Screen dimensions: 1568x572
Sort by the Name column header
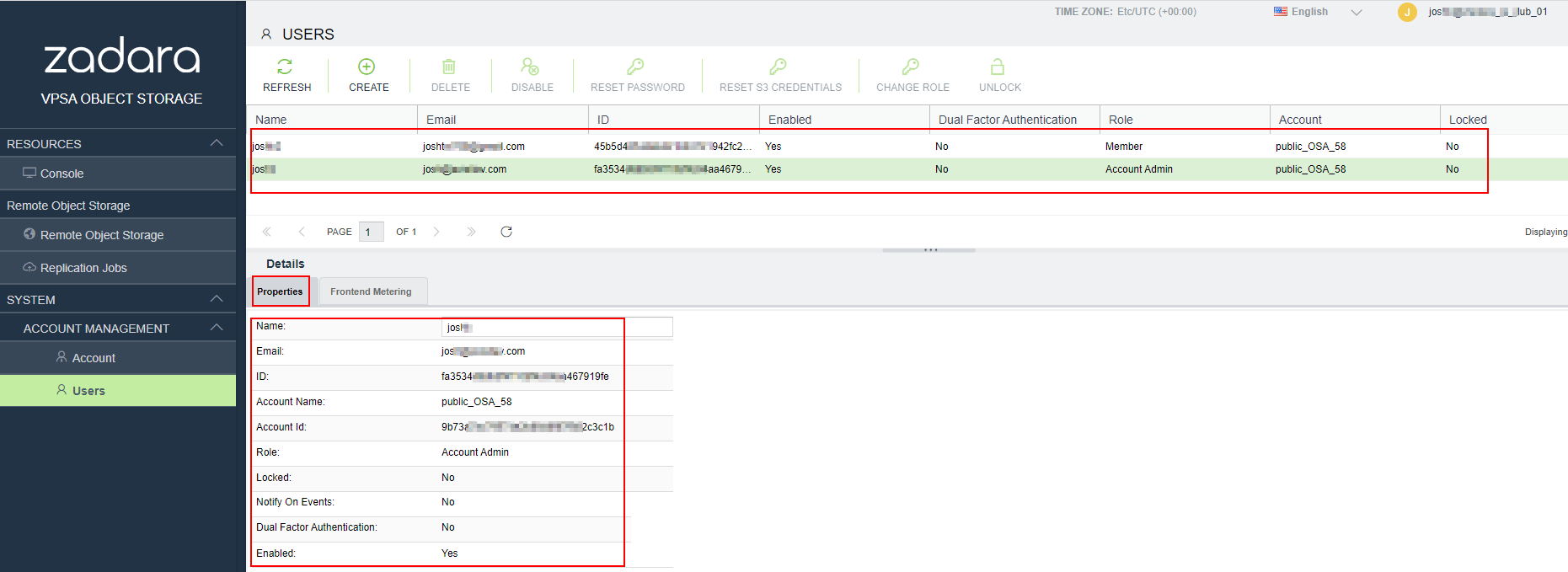click(x=332, y=120)
